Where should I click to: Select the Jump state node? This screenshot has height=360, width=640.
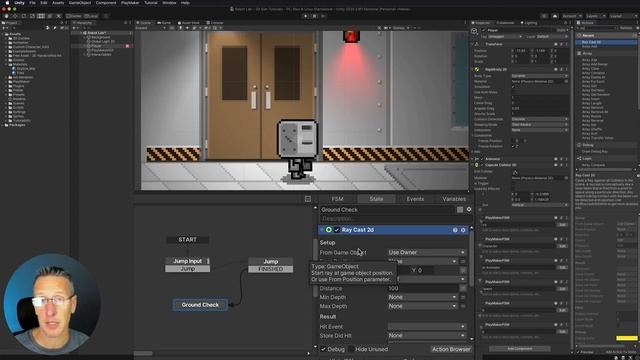point(271,261)
